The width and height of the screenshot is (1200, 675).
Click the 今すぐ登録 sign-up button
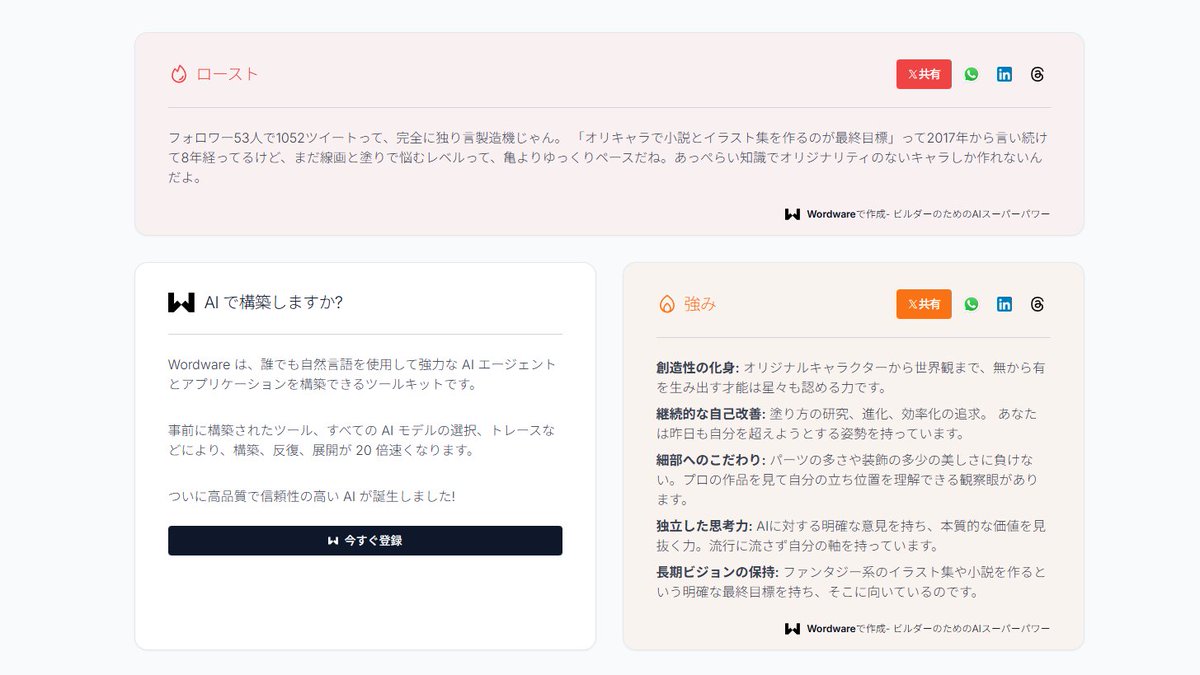(365, 540)
